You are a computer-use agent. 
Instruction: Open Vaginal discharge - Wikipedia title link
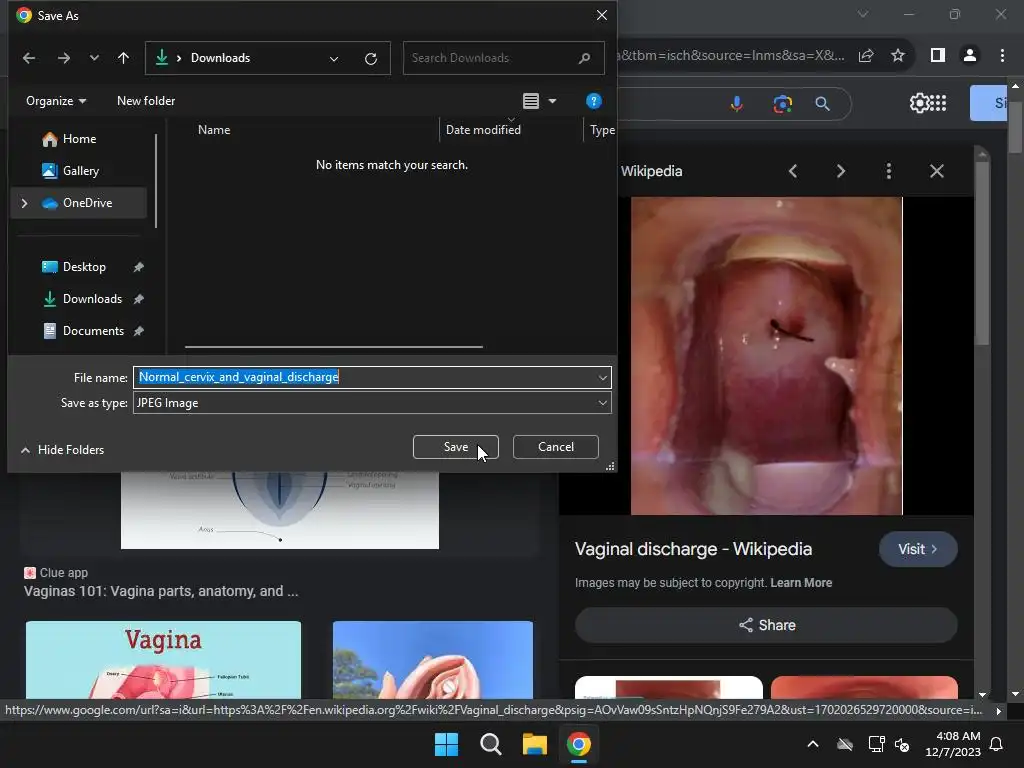(693, 549)
